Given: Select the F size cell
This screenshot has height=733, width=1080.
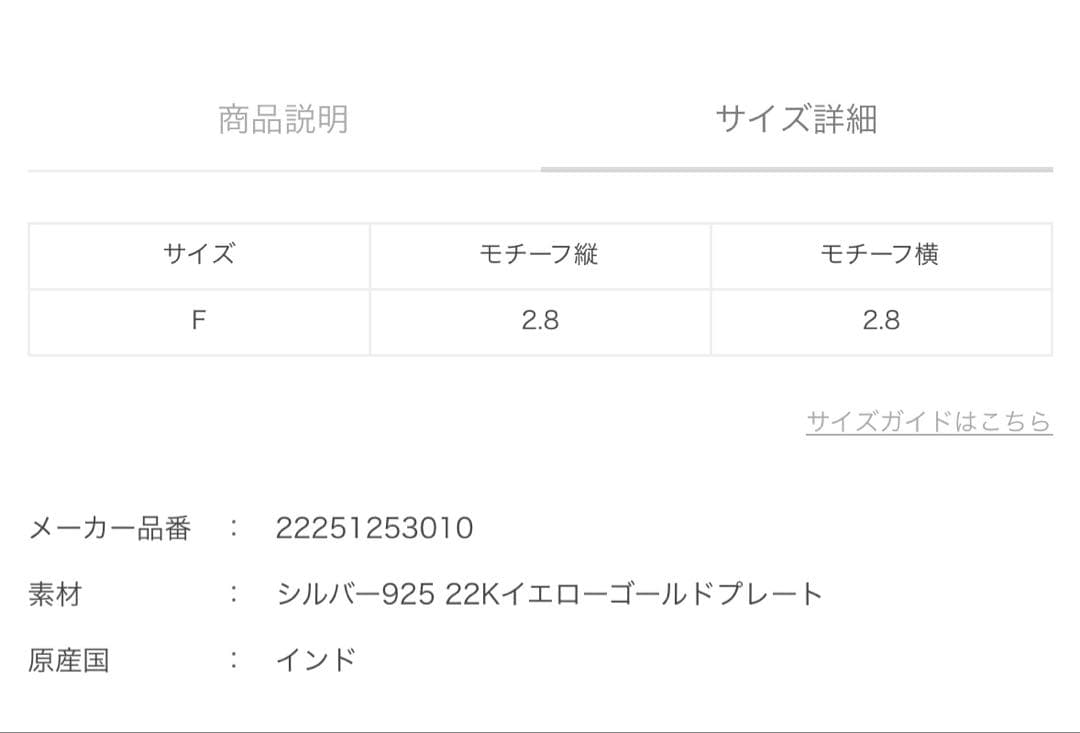Looking at the screenshot, I should 199,321.
